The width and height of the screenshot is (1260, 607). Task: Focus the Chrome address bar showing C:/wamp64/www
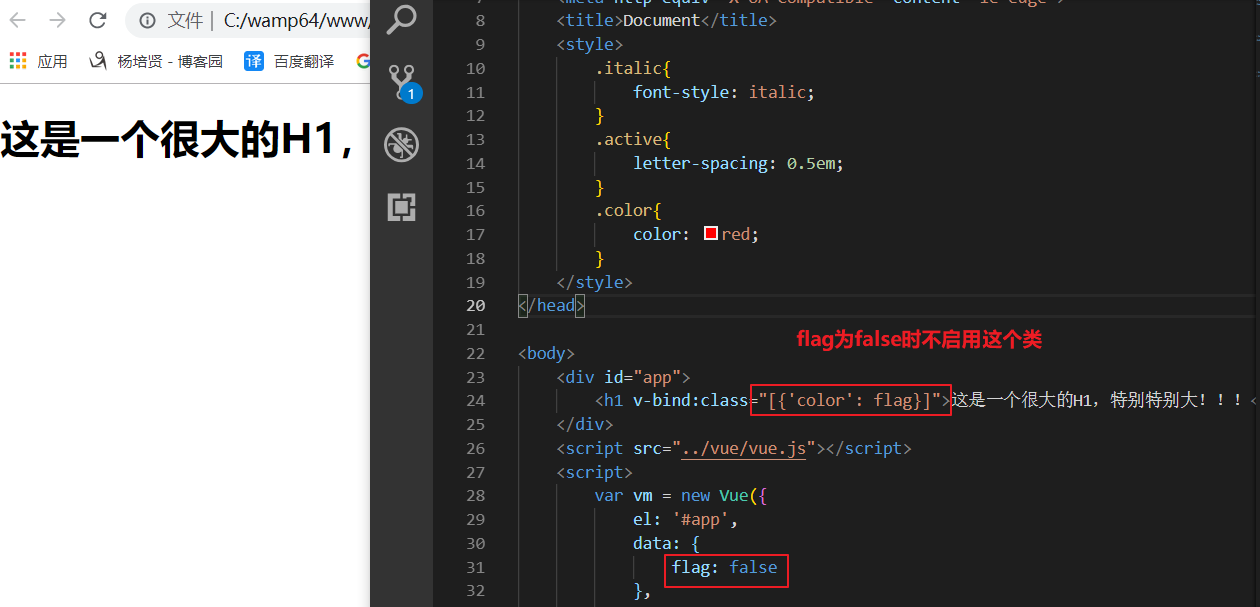[x=250, y=20]
